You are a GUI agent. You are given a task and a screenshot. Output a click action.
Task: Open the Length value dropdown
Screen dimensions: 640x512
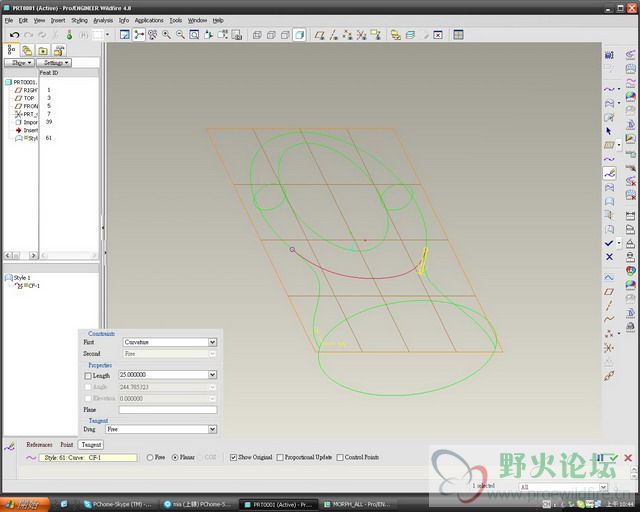pyautogui.click(x=212, y=374)
